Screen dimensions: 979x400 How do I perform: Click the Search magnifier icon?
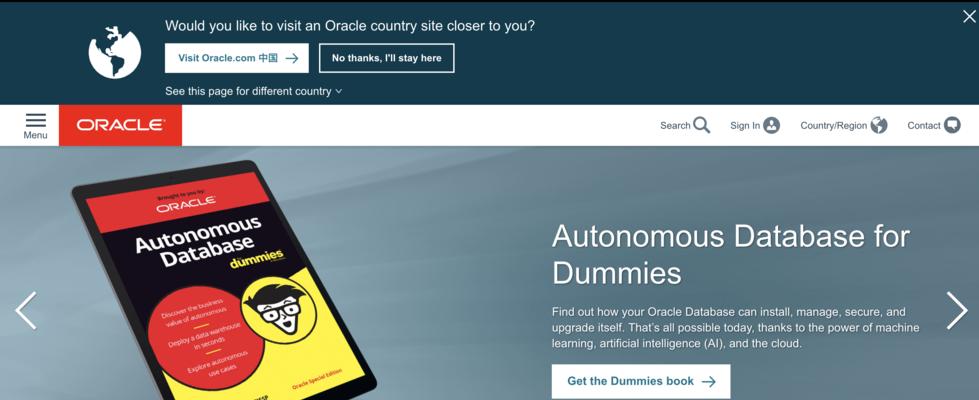(x=702, y=125)
